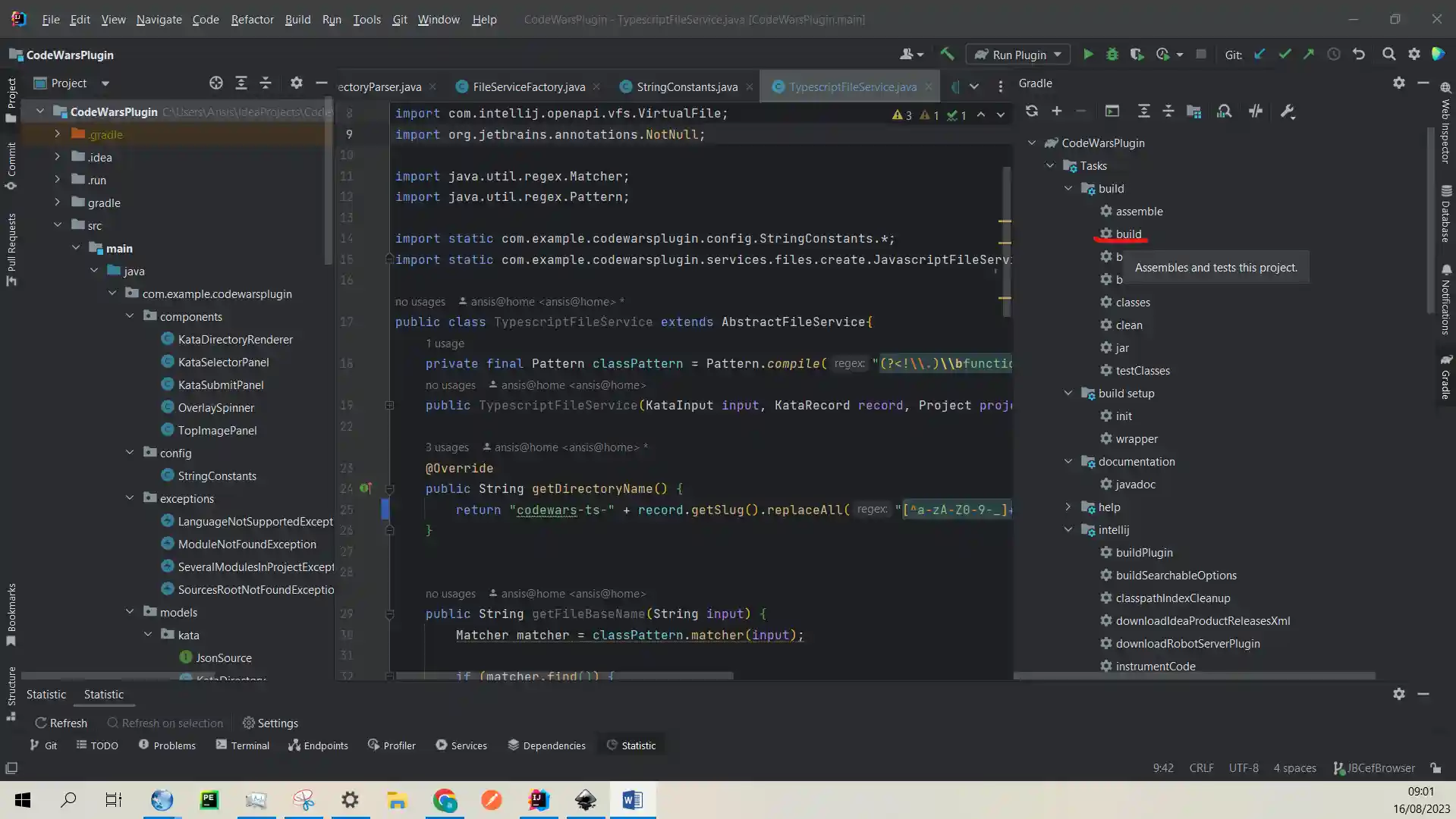Image resolution: width=1456 pixels, height=819 pixels.
Task: Select opened file in Project view
Action: point(216,83)
